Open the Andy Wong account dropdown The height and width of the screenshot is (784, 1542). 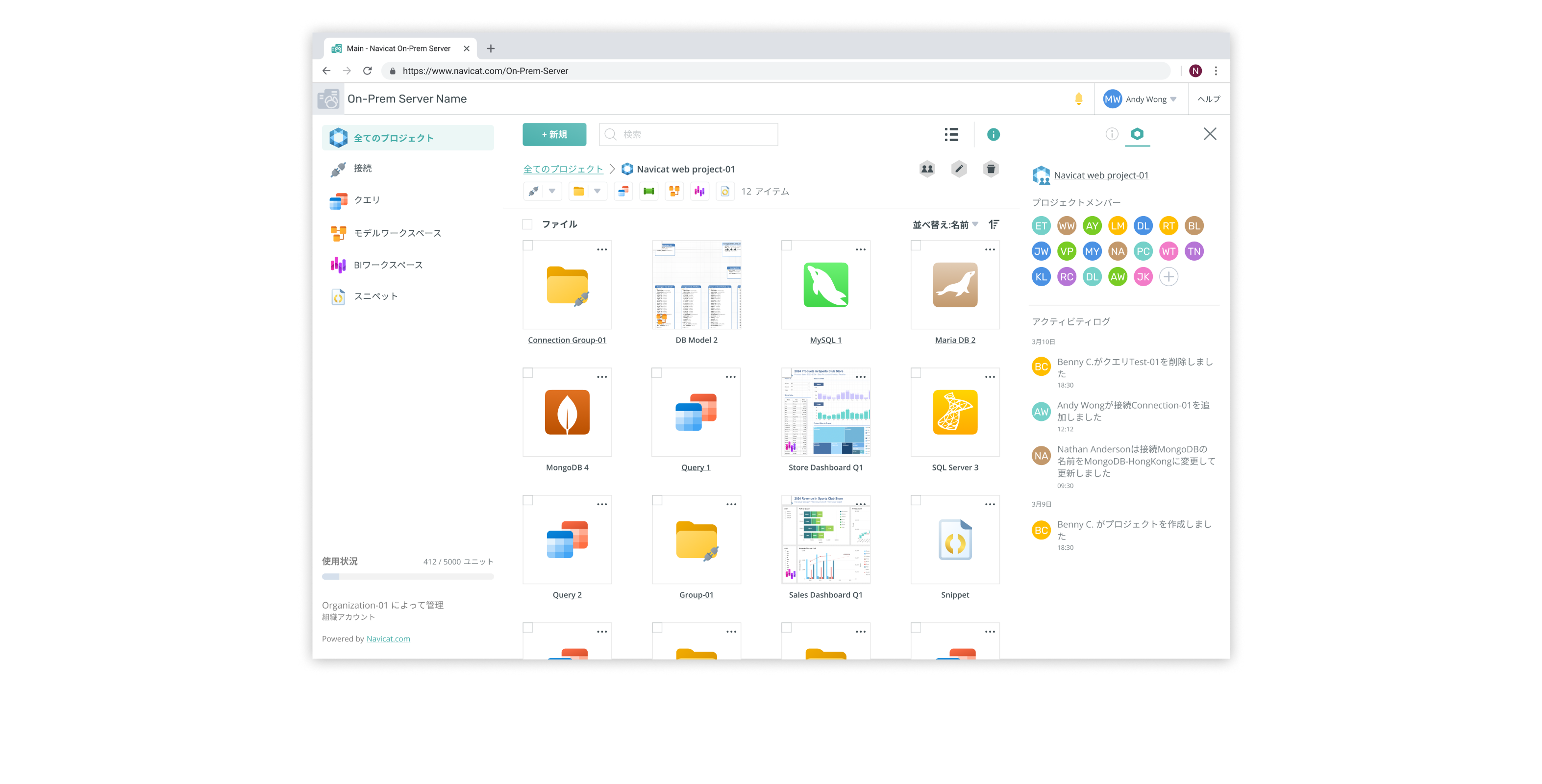tap(1141, 99)
